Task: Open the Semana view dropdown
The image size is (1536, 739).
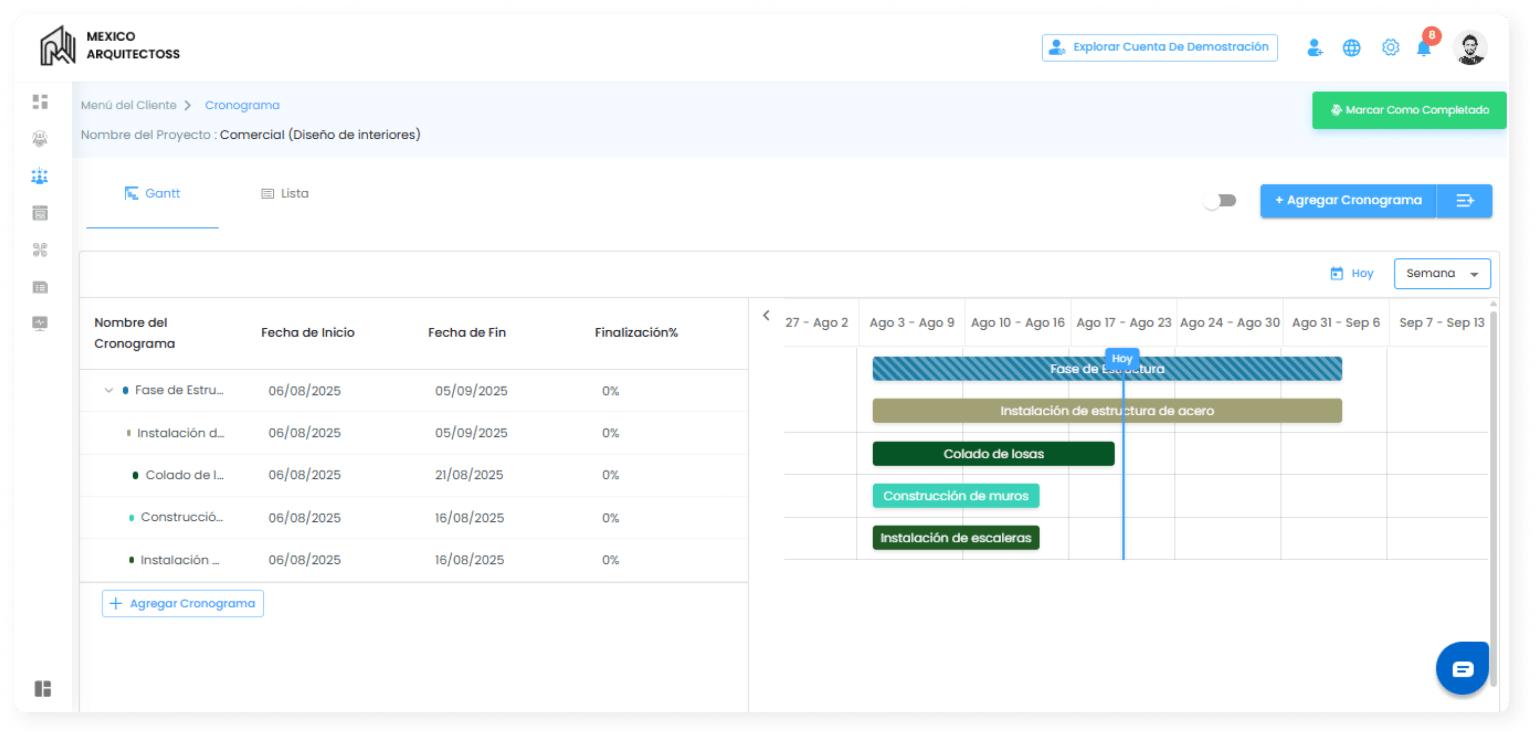Action: click(x=1441, y=274)
